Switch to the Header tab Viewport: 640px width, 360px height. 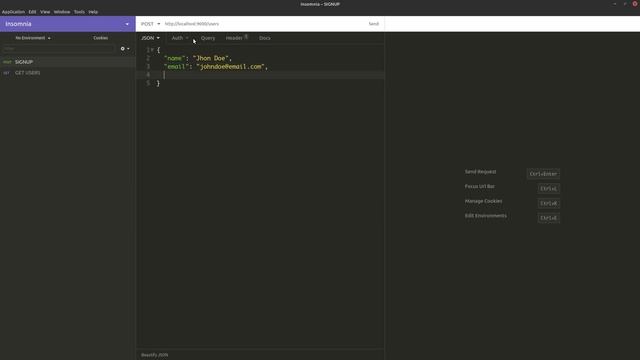[x=236, y=38]
